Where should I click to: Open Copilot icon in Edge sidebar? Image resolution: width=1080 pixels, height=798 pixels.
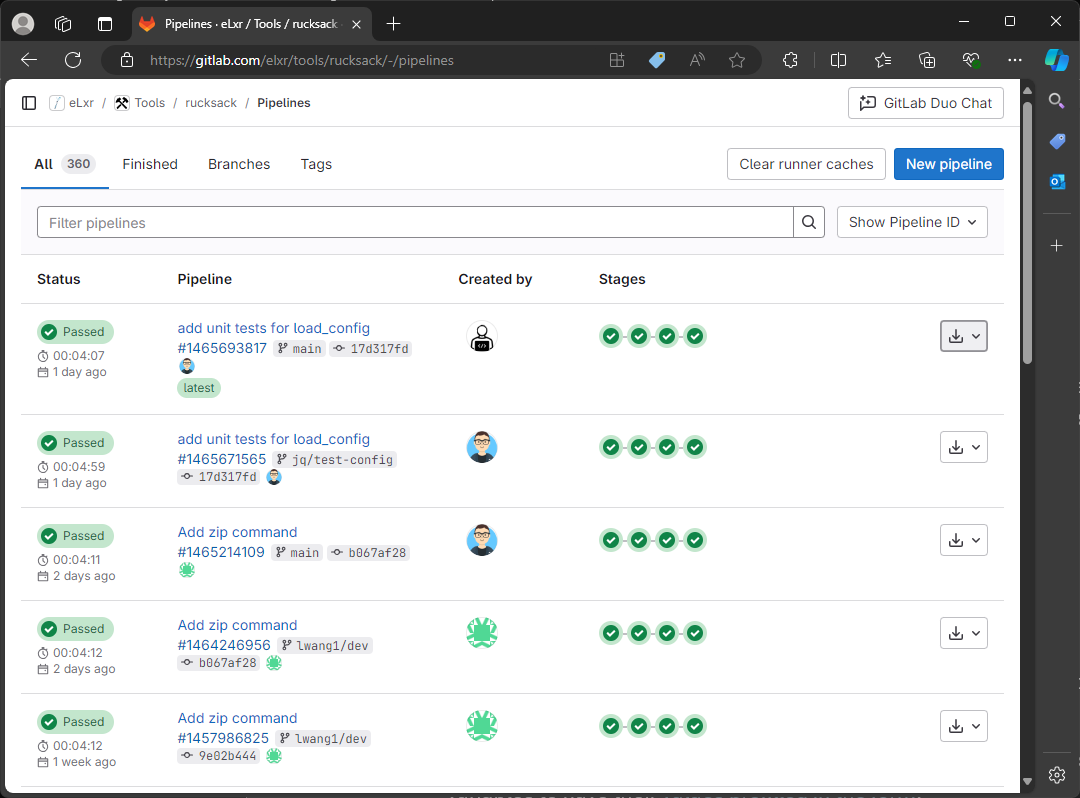[1056, 59]
